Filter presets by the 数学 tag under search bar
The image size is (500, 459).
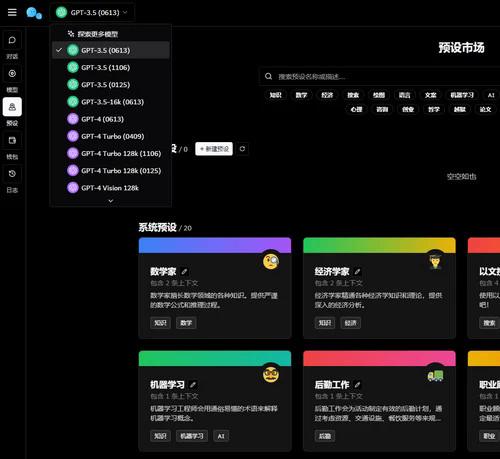[x=301, y=95]
